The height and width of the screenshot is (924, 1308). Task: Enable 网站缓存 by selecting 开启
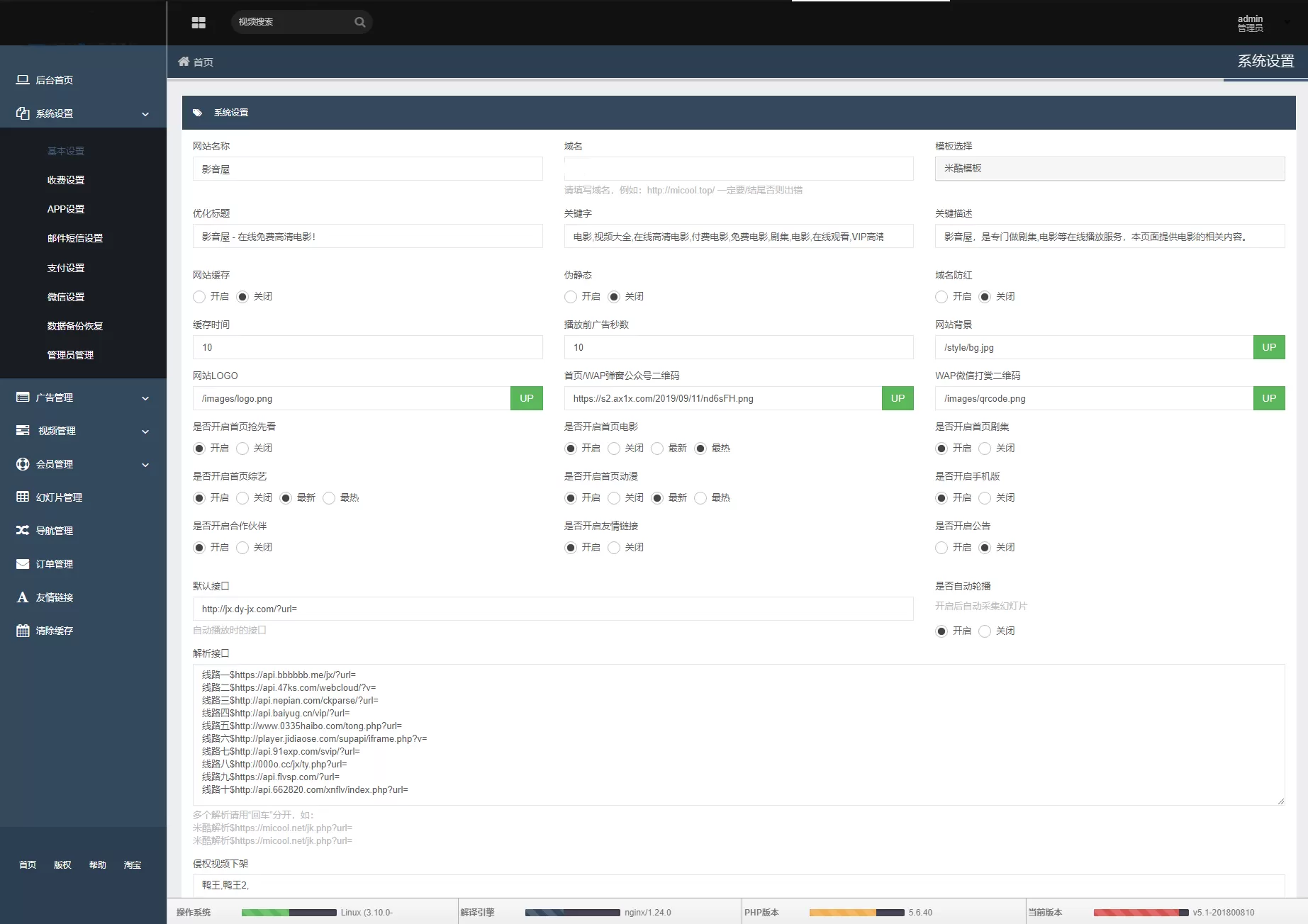(199, 297)
